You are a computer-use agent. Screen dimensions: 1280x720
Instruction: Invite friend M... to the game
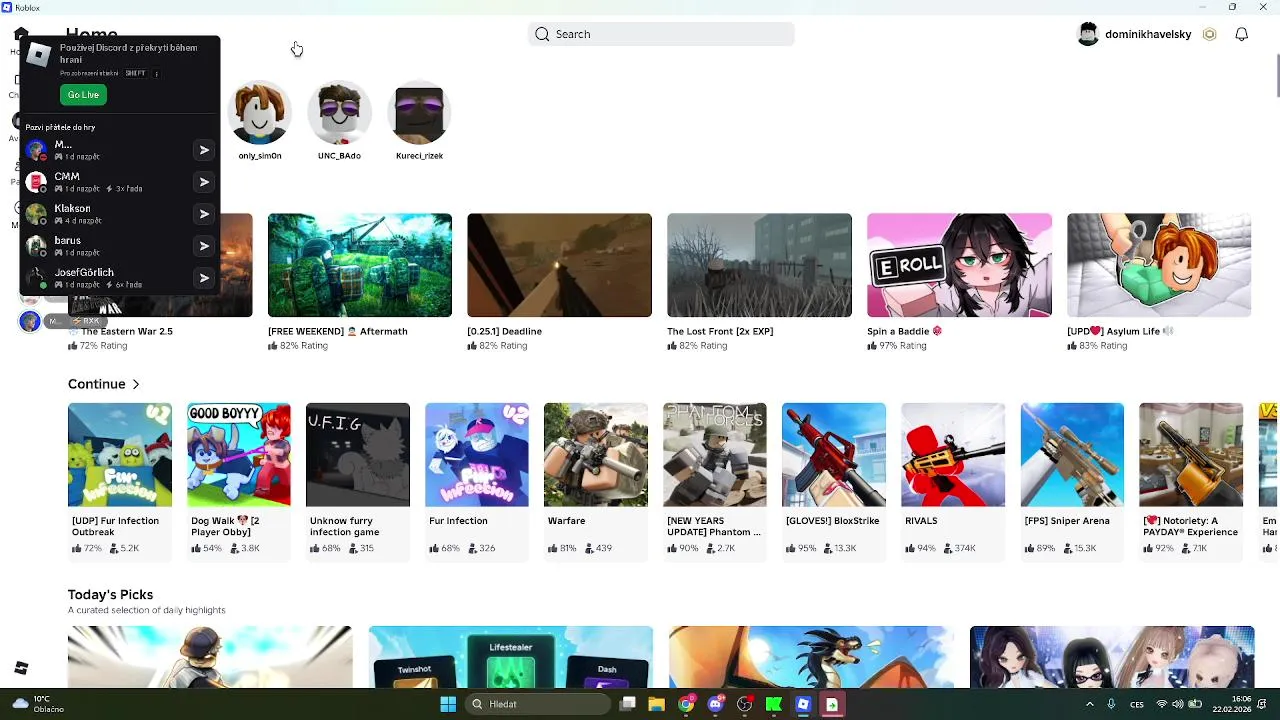point(204,150)
